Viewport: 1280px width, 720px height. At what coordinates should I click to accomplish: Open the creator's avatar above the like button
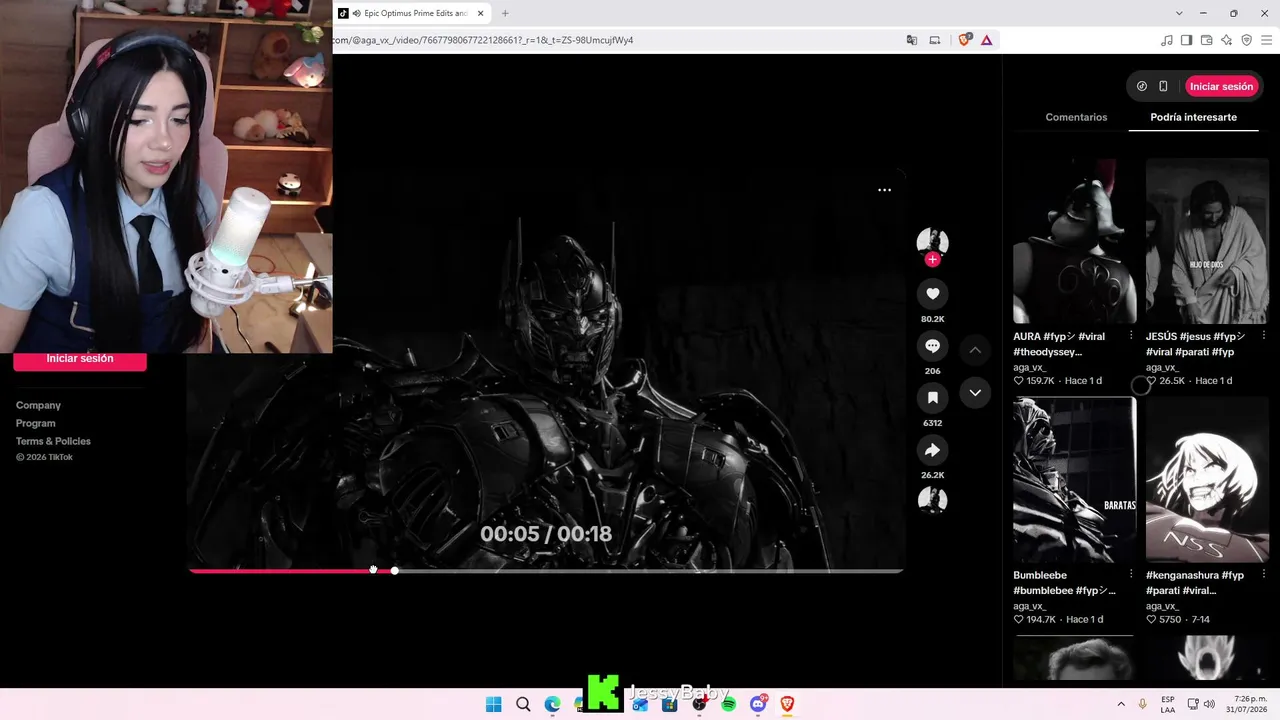click(932, 241)
